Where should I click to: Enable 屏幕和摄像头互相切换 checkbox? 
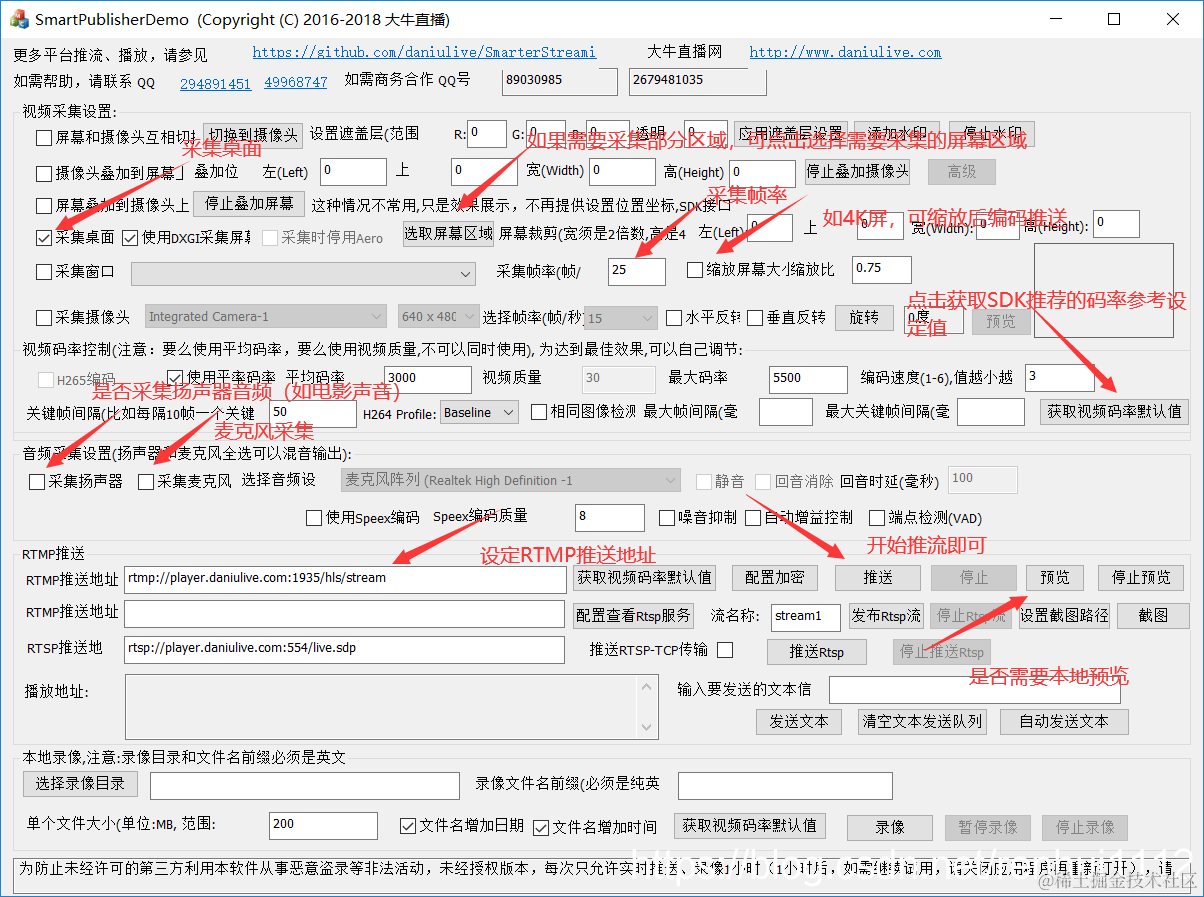(44, 137)
